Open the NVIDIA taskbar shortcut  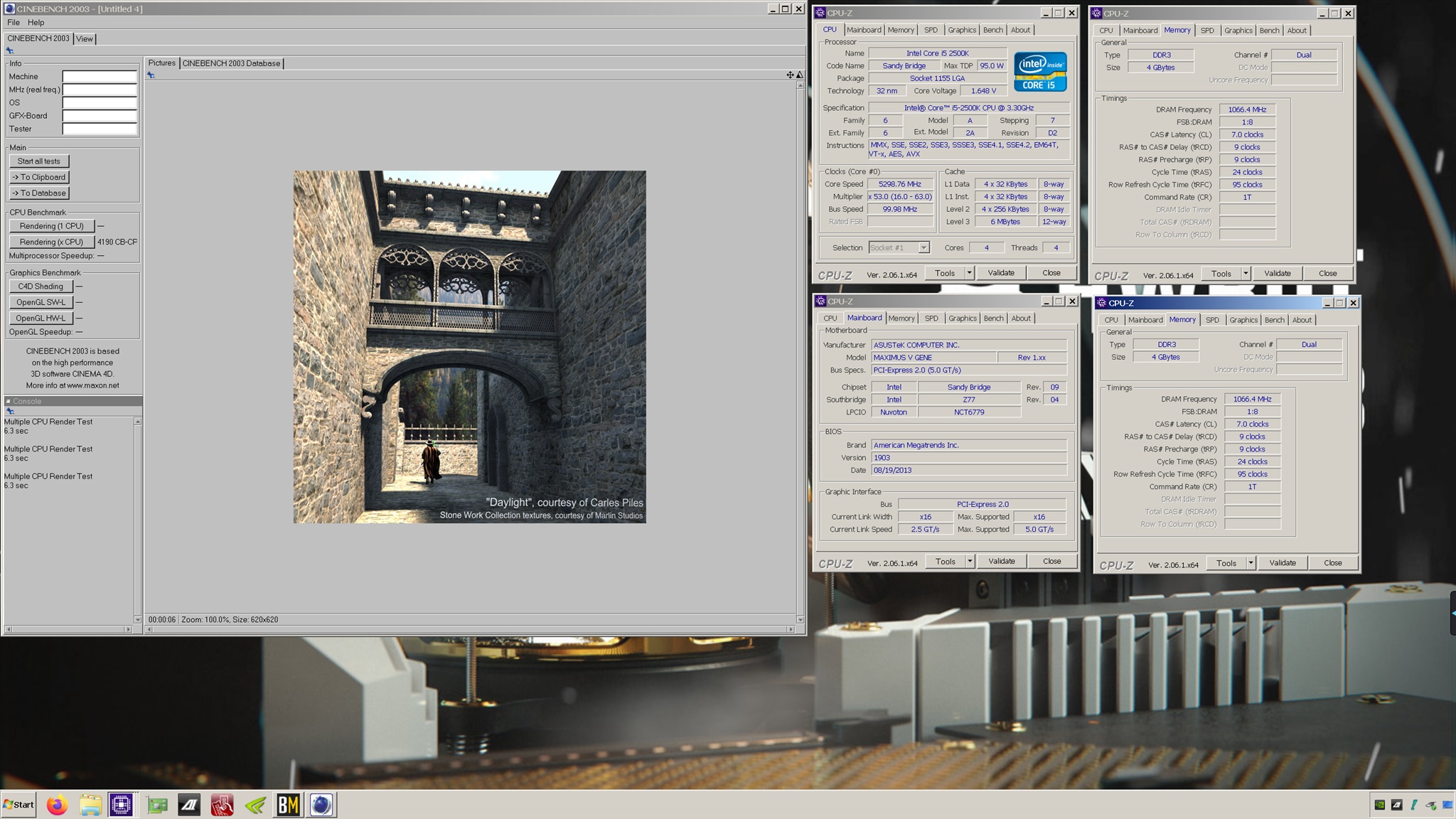pos(255,805)
